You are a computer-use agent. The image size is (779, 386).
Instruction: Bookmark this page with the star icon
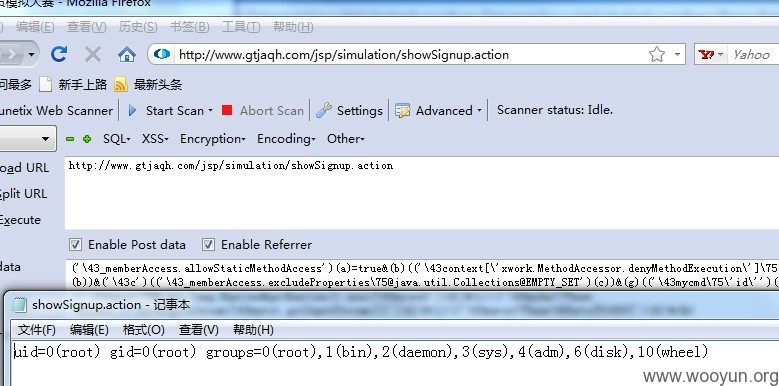[x=657, y=54]
